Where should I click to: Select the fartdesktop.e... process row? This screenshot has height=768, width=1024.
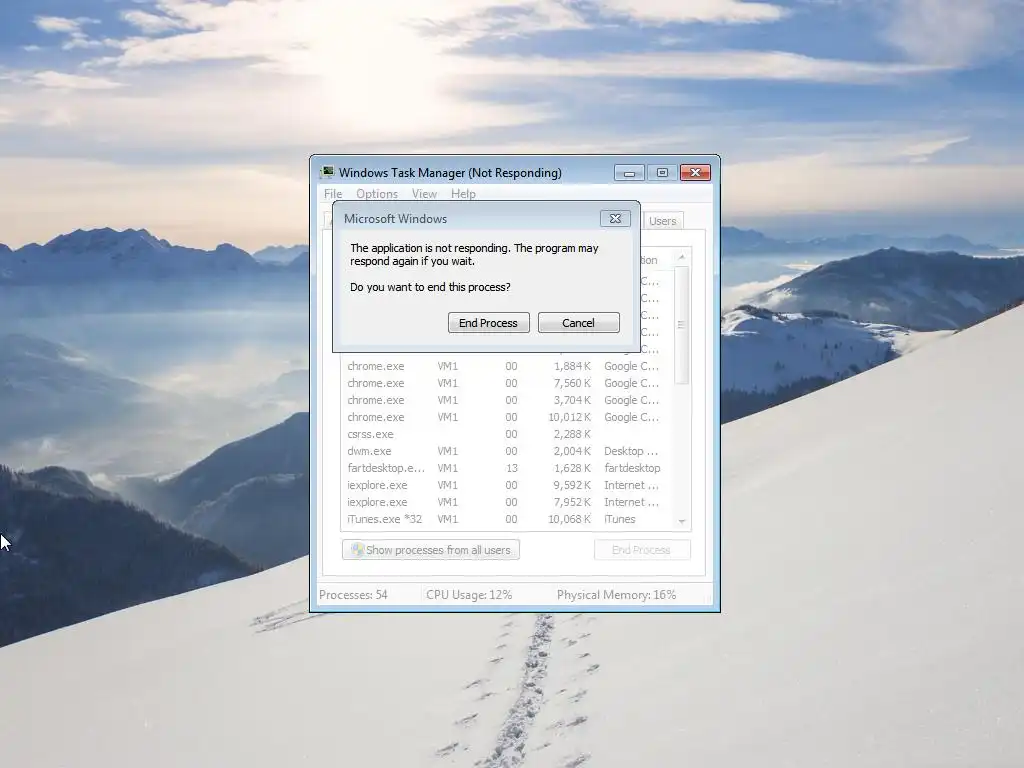click(x=507, y=468)
